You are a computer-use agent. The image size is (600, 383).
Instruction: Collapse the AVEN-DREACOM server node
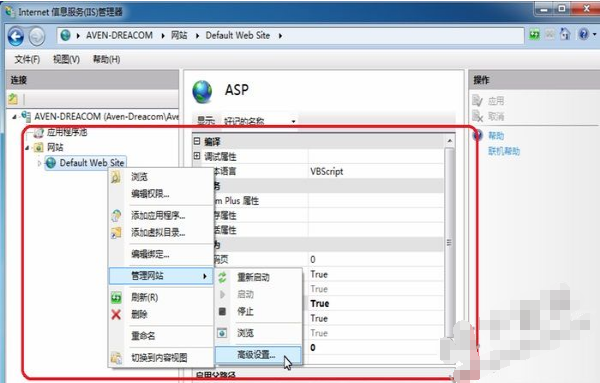[14, 117]
